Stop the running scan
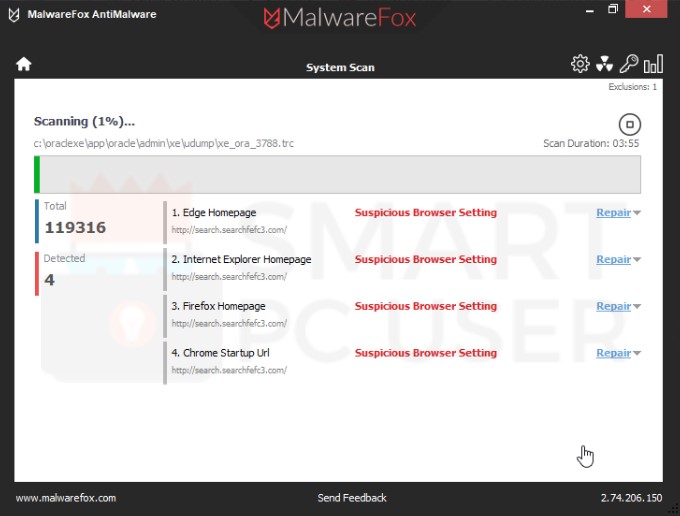 point(629,124)
